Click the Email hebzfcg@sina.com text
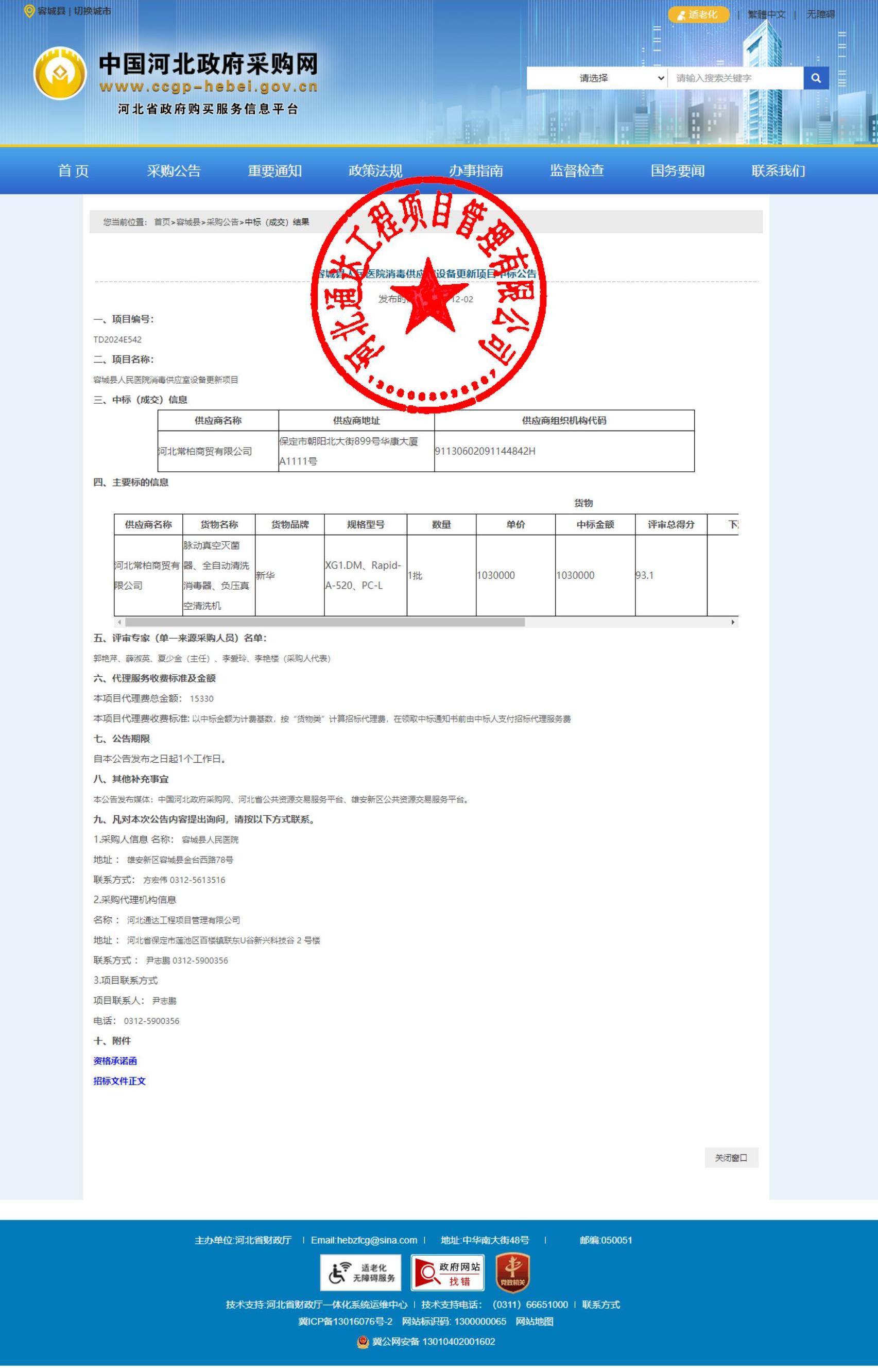 [364, 1240]
